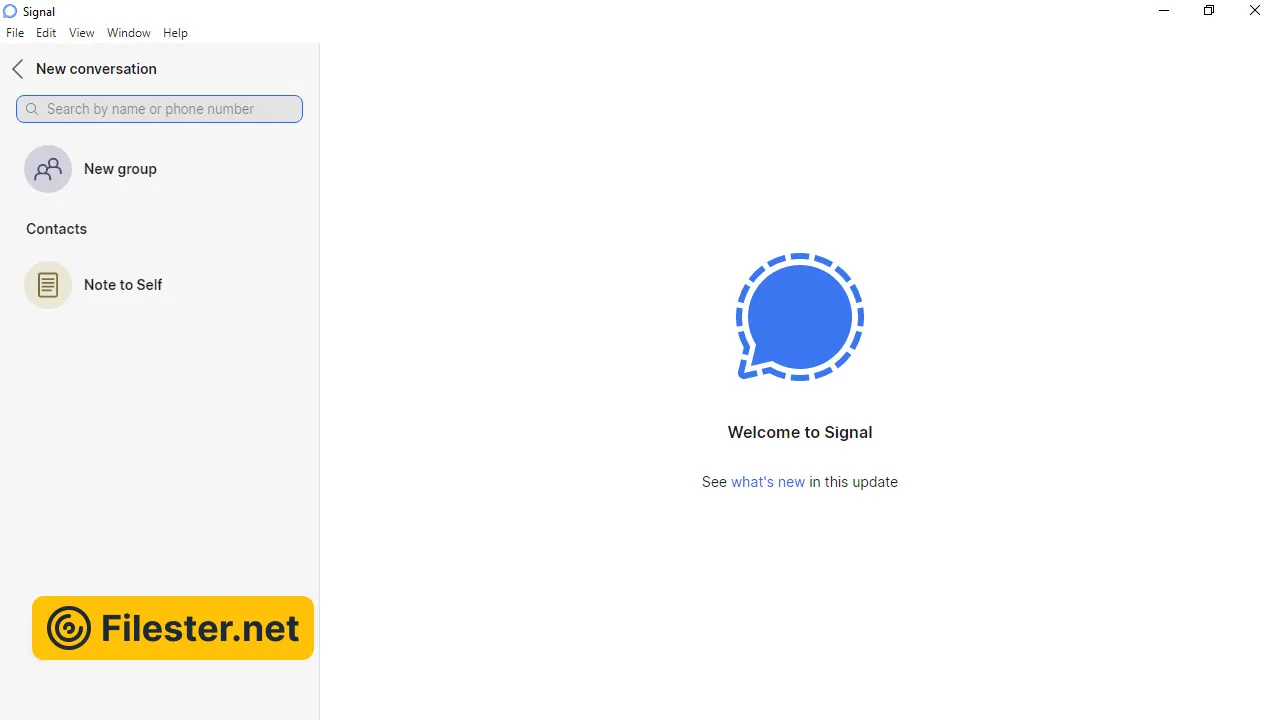
Task: Click the New group people icon
Action: point(48,169)
